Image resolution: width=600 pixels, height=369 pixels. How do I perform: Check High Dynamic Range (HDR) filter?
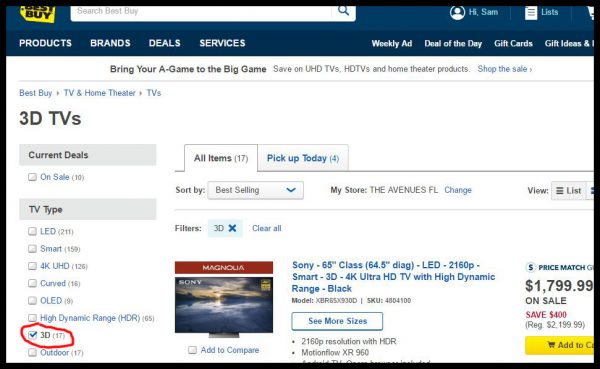[x=32, y=318]
